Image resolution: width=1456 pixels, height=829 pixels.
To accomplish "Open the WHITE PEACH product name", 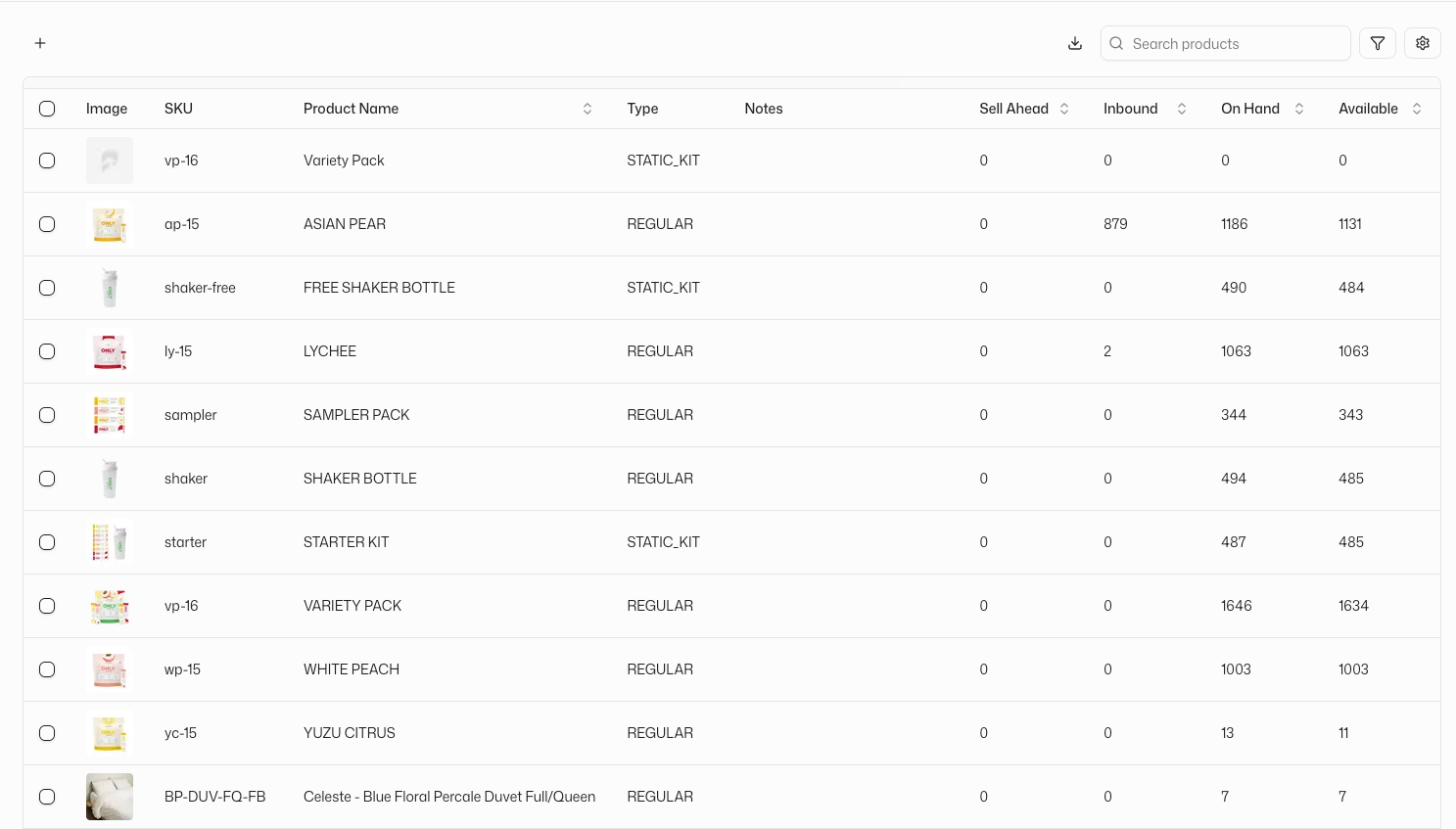I will pyautogui.click(x=352, y=669).
